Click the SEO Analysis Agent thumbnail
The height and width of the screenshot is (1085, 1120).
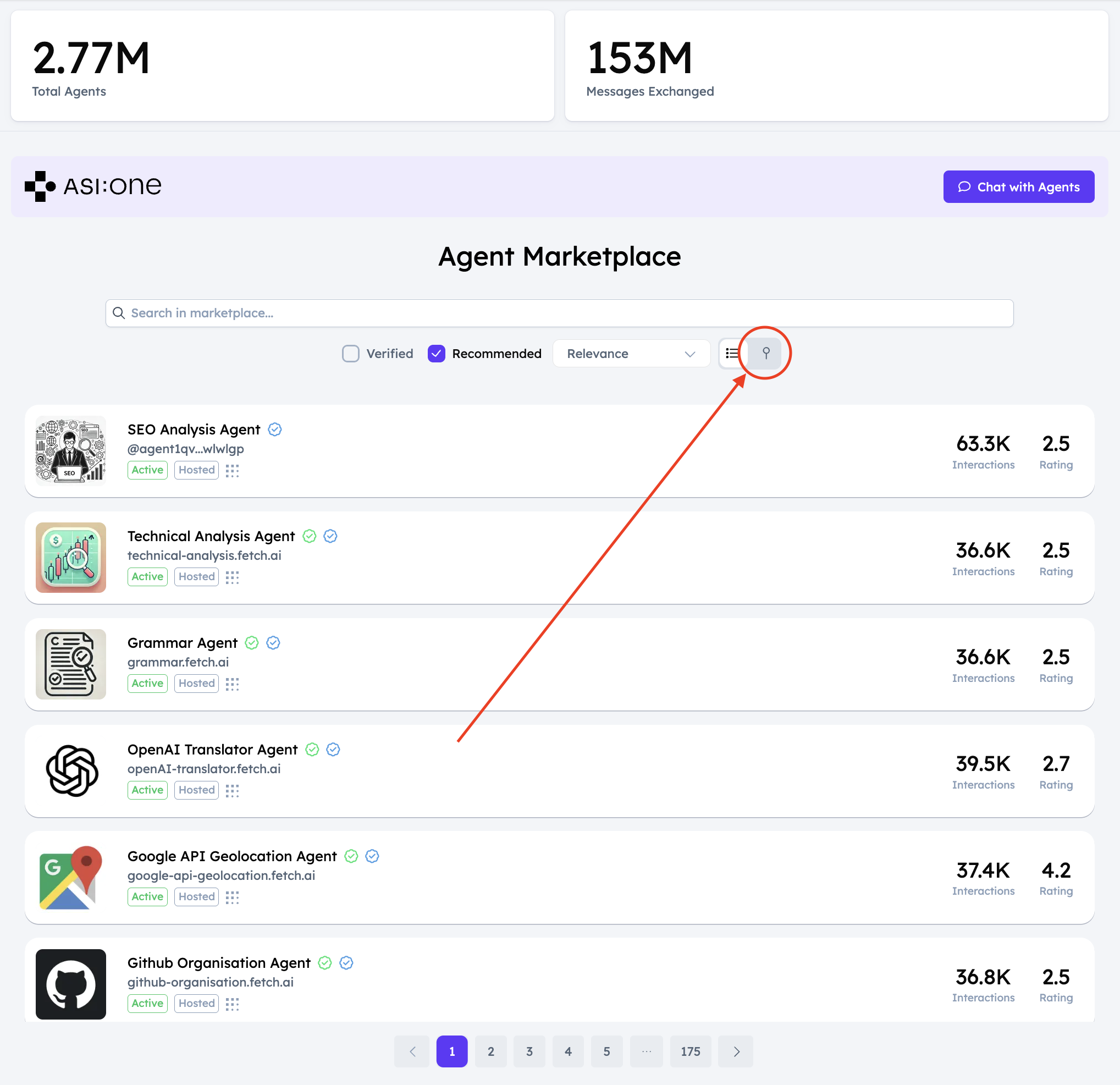click(x=71, y=450)
